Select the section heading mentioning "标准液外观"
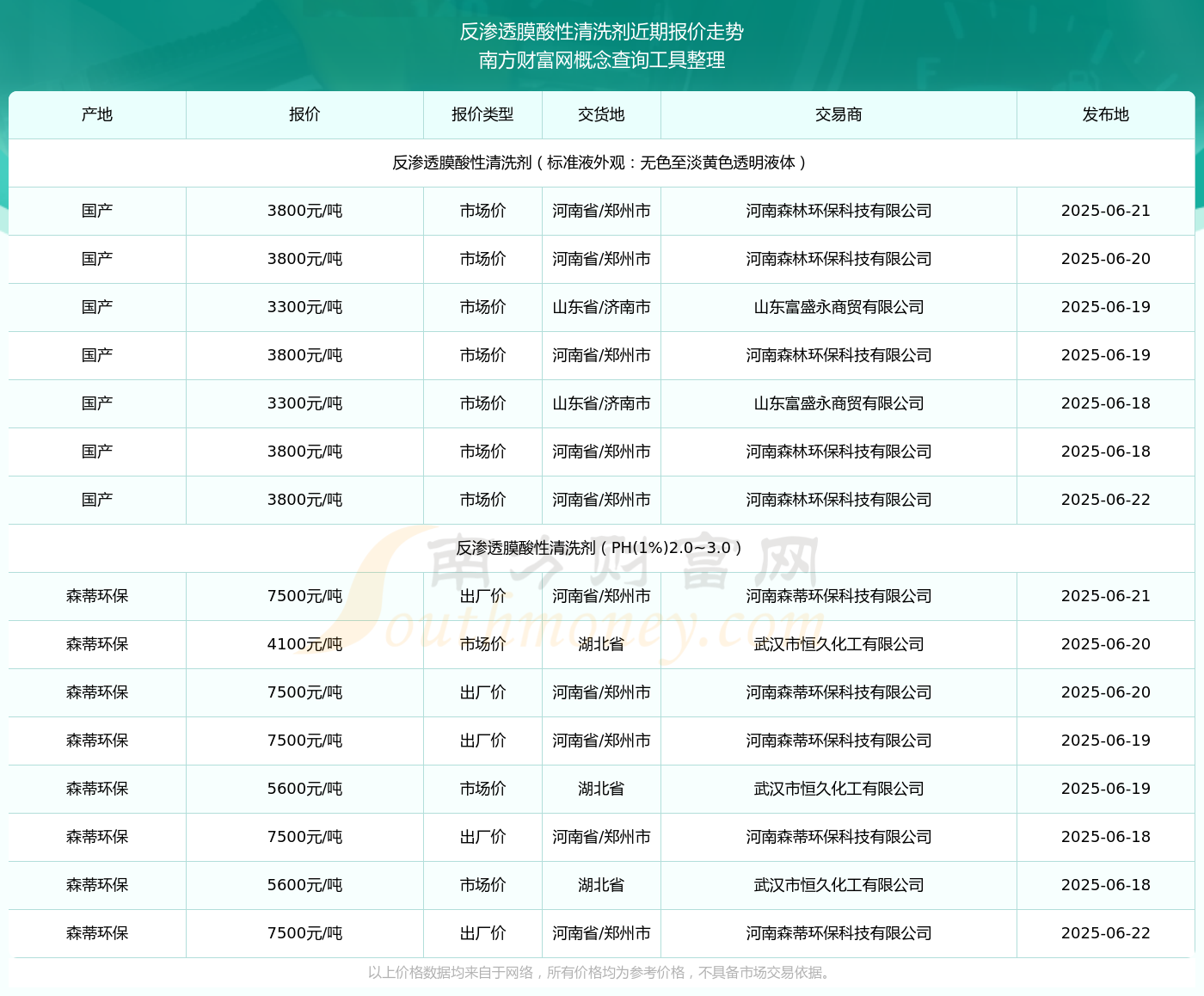 602,163
